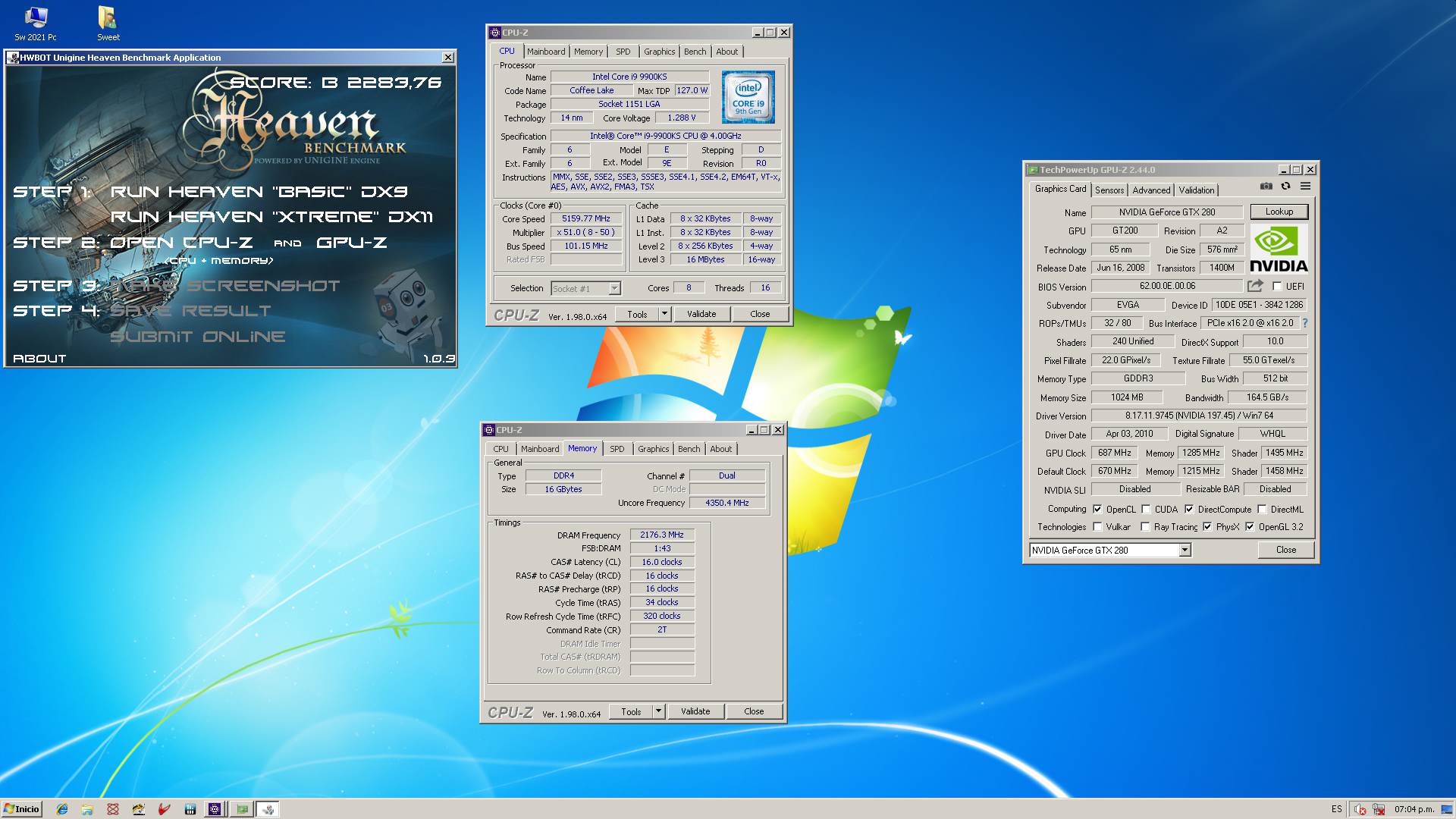Click the Lookup button in GPU-Z
1456x819 pixels.
point(1279,212)
